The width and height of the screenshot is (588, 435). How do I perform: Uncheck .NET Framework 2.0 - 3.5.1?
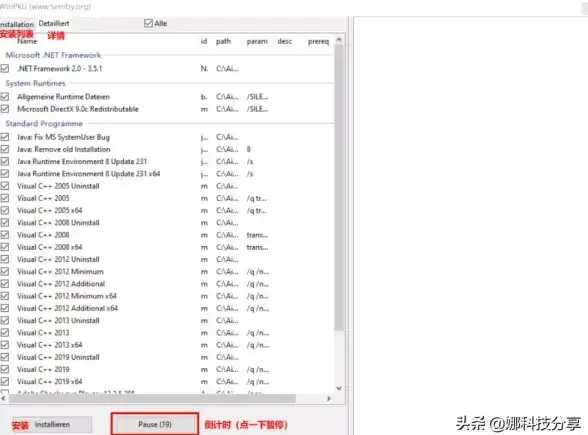(5, 69)
